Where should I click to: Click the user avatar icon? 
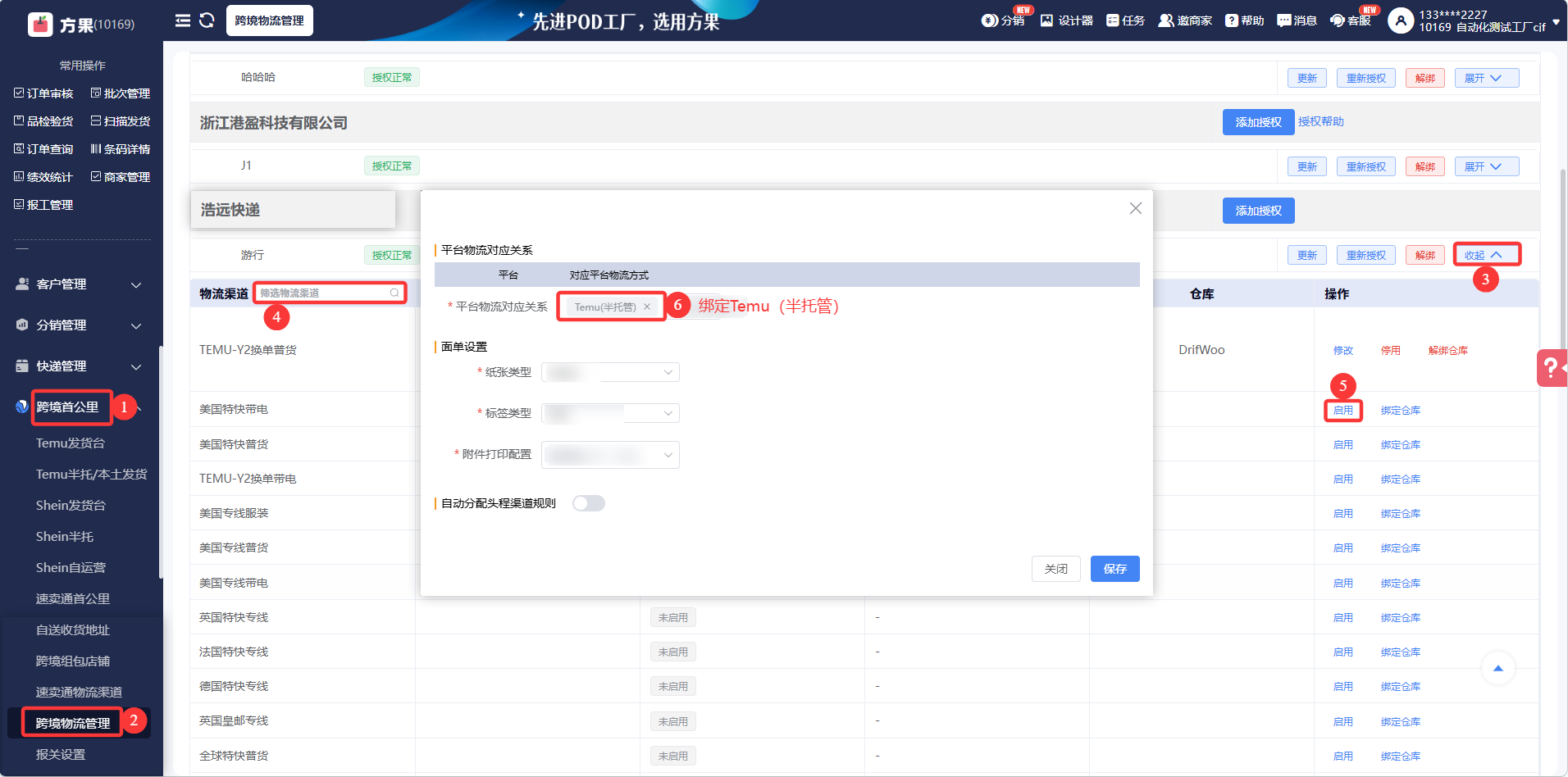(1401, 20)
